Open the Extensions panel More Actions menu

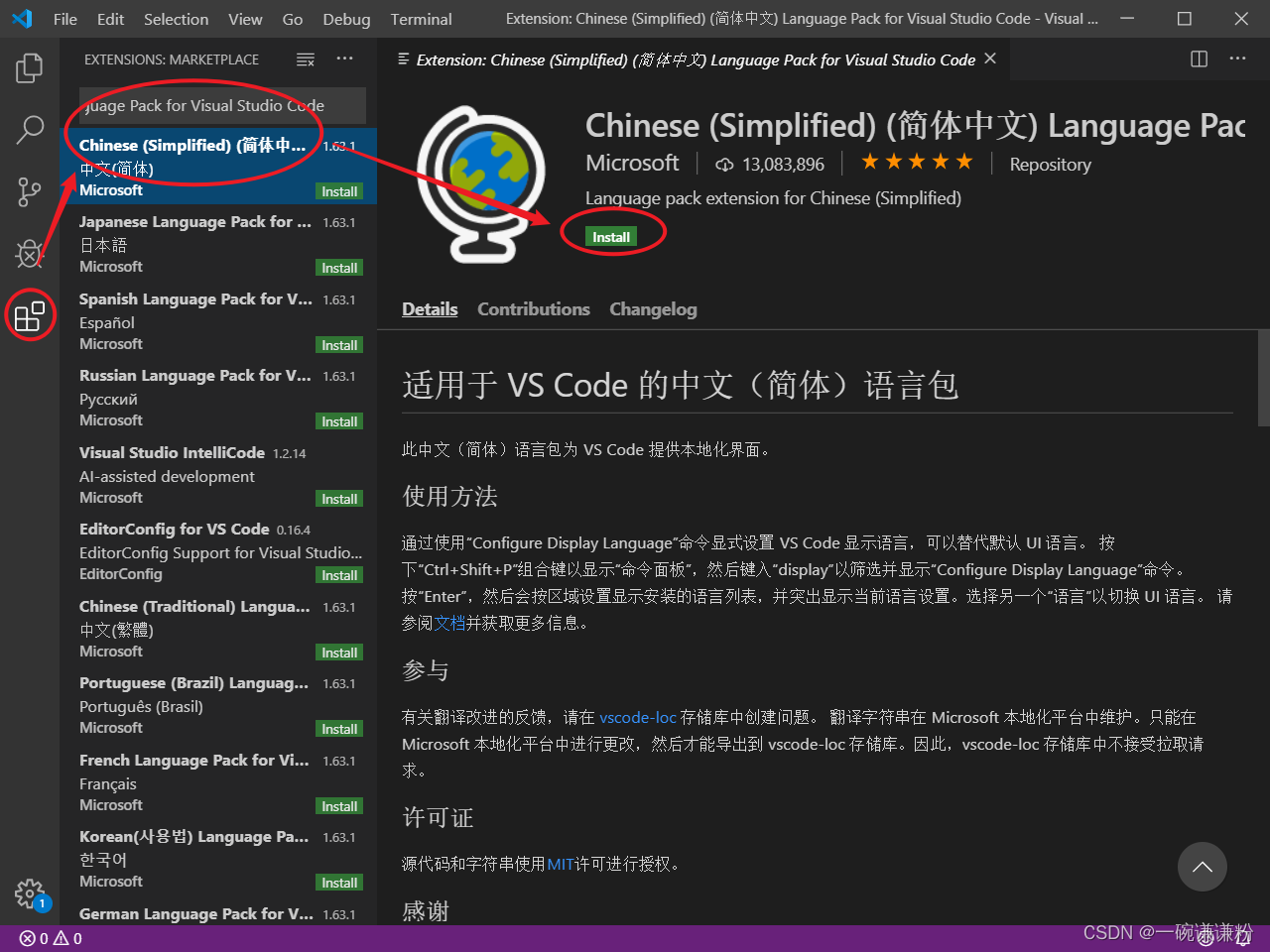point(344,59)
